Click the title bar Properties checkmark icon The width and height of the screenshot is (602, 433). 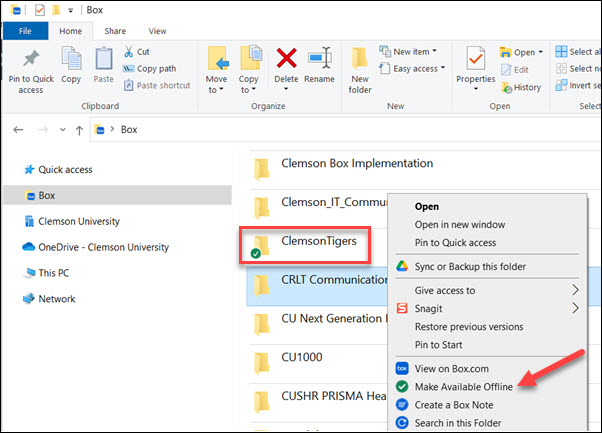click(40, 10)
